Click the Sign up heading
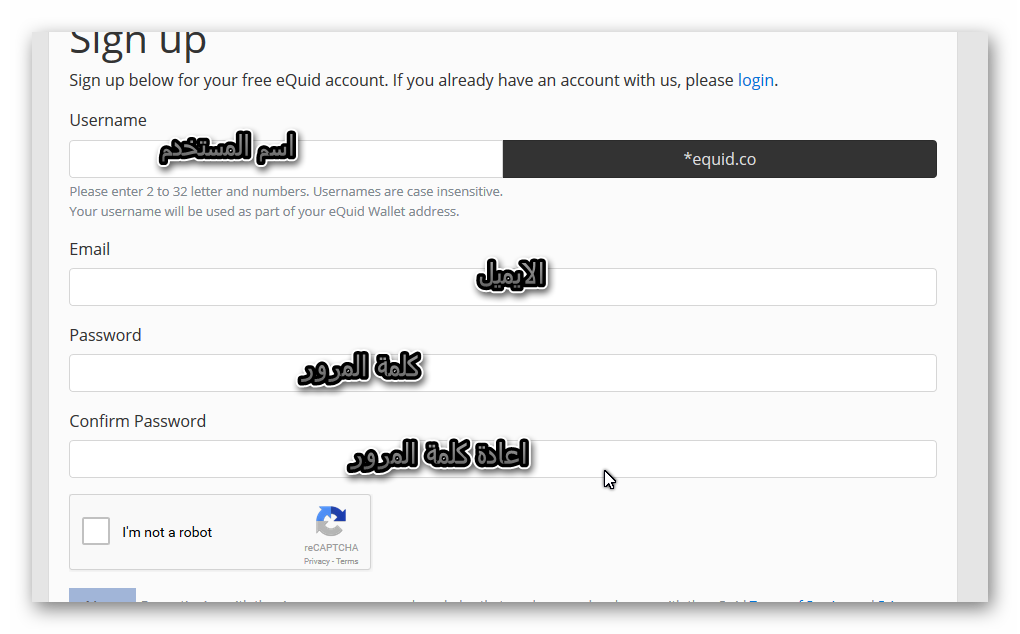 [x=137, y=44]
